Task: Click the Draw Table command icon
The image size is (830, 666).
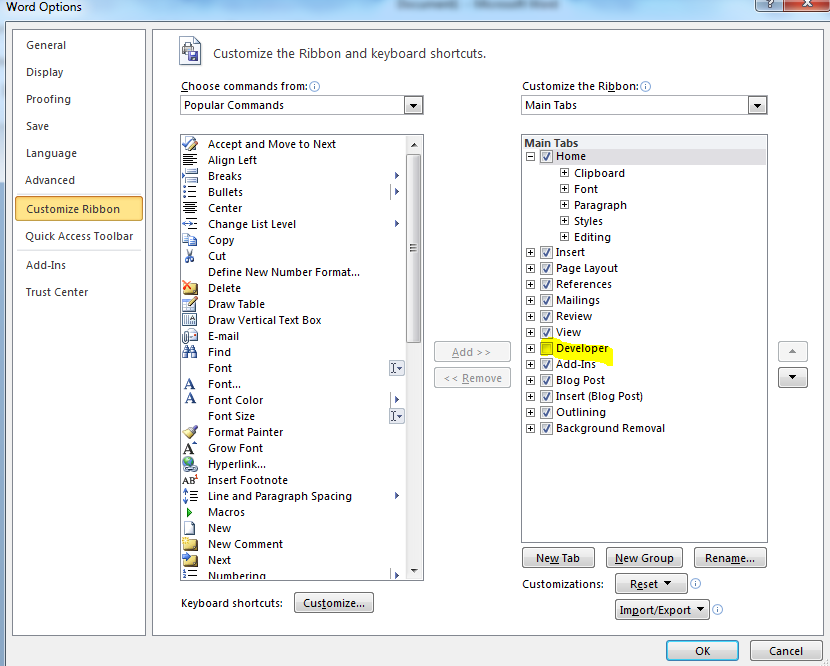Action: 190,304
